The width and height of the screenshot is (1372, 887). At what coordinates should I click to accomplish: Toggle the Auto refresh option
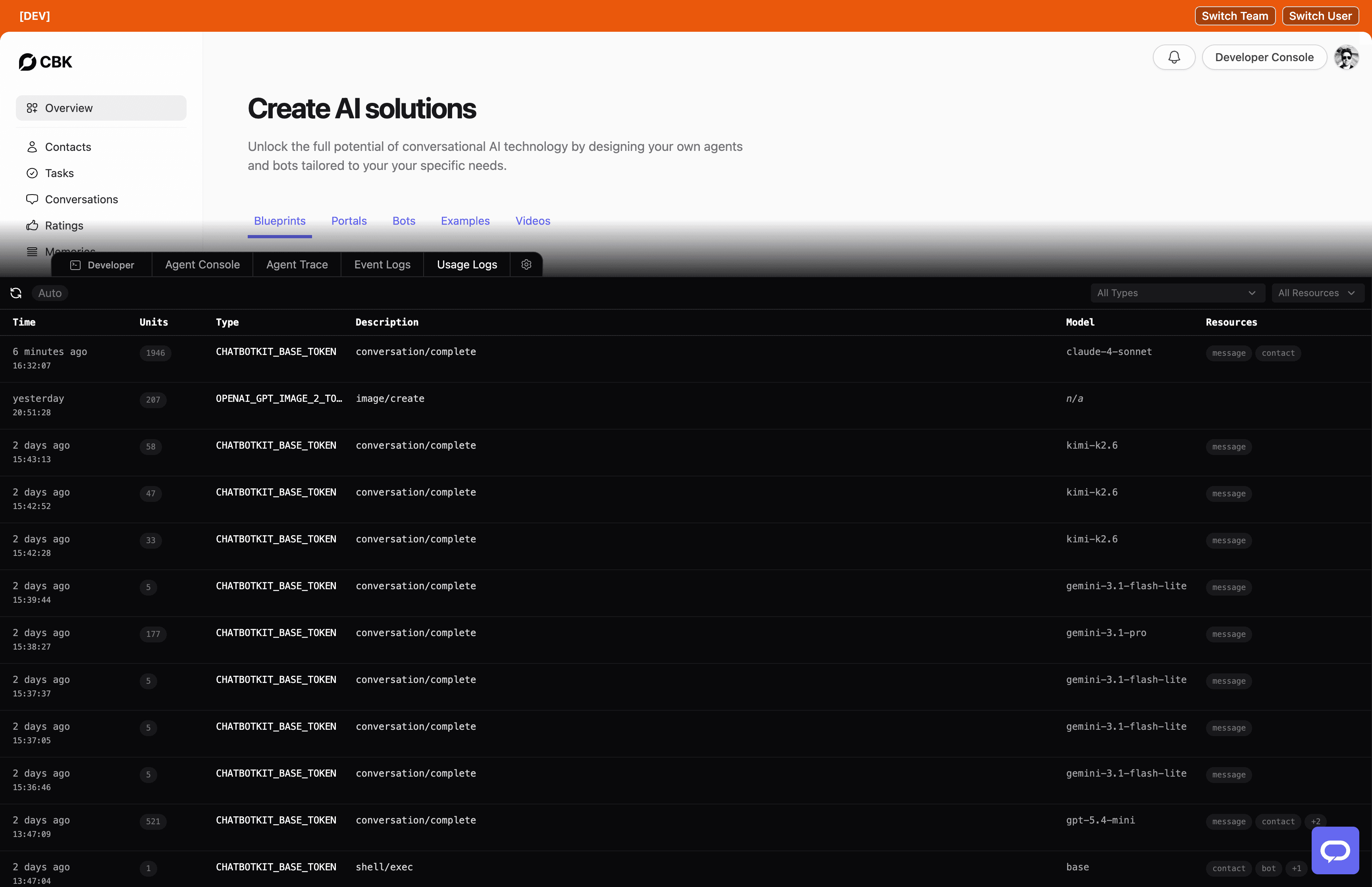point(50,293)
